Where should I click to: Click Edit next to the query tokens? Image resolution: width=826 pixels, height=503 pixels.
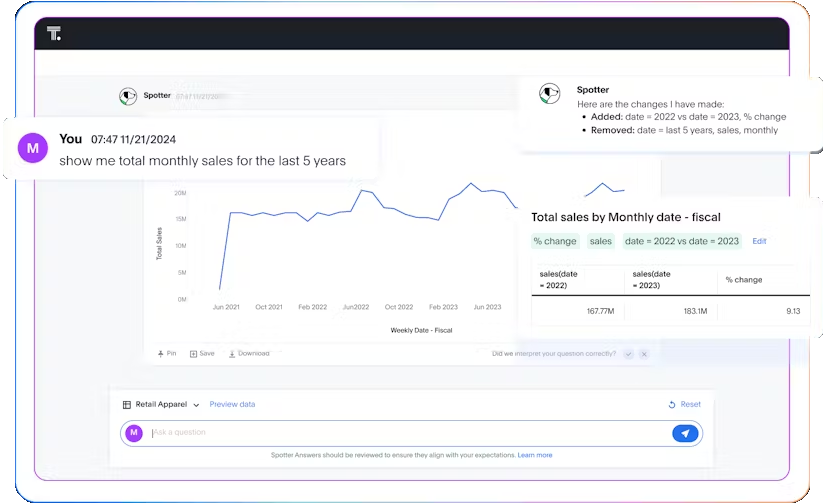(759, 241)
